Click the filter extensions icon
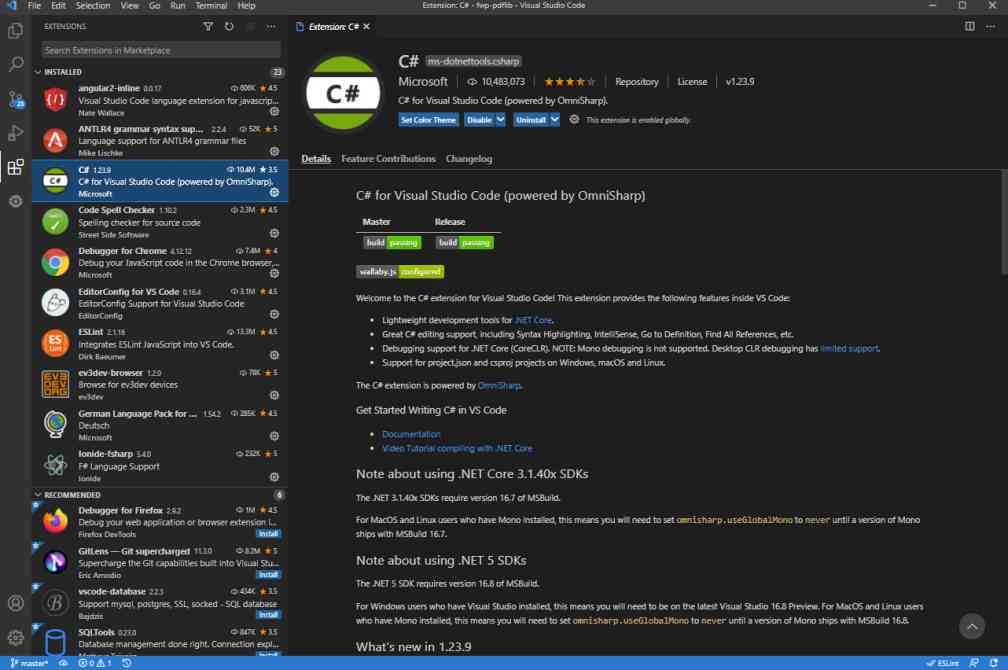 point(209,27)
